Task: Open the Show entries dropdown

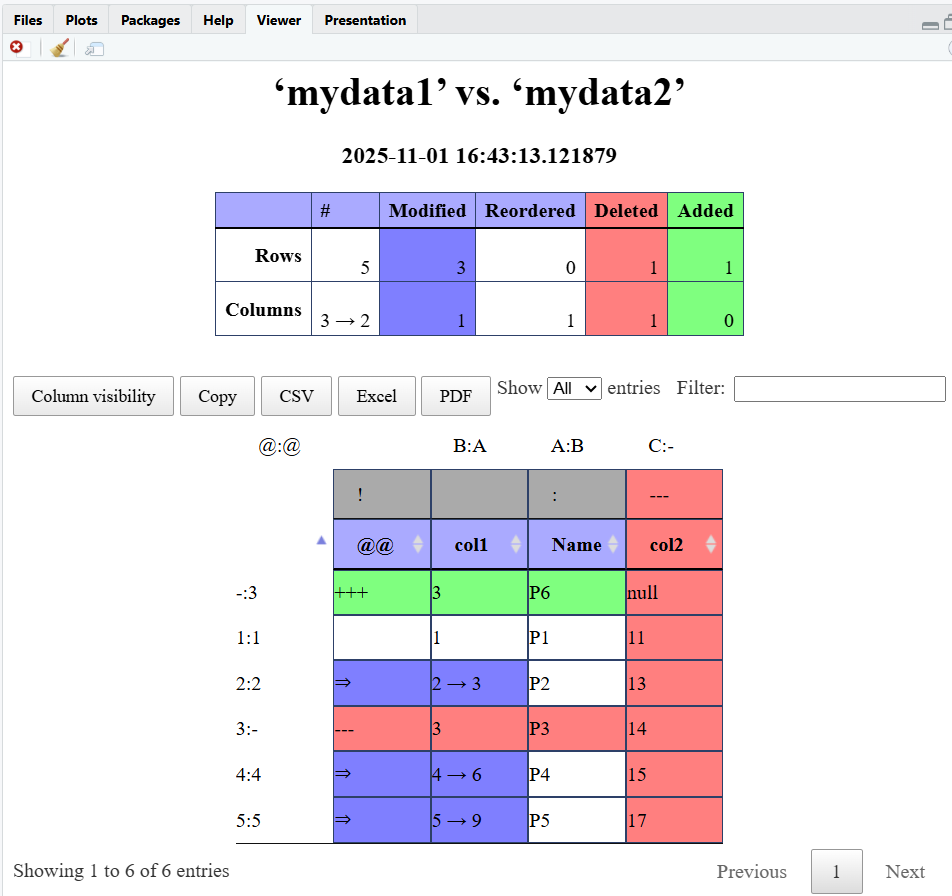Action: [x=574, y=388]
